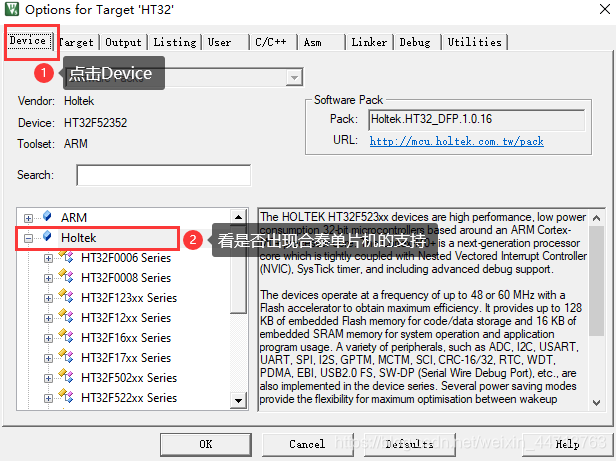Click device tree scroll down arrow
Image resolution: width=616 pixels, height=461 pixels.
pos(238,401)
